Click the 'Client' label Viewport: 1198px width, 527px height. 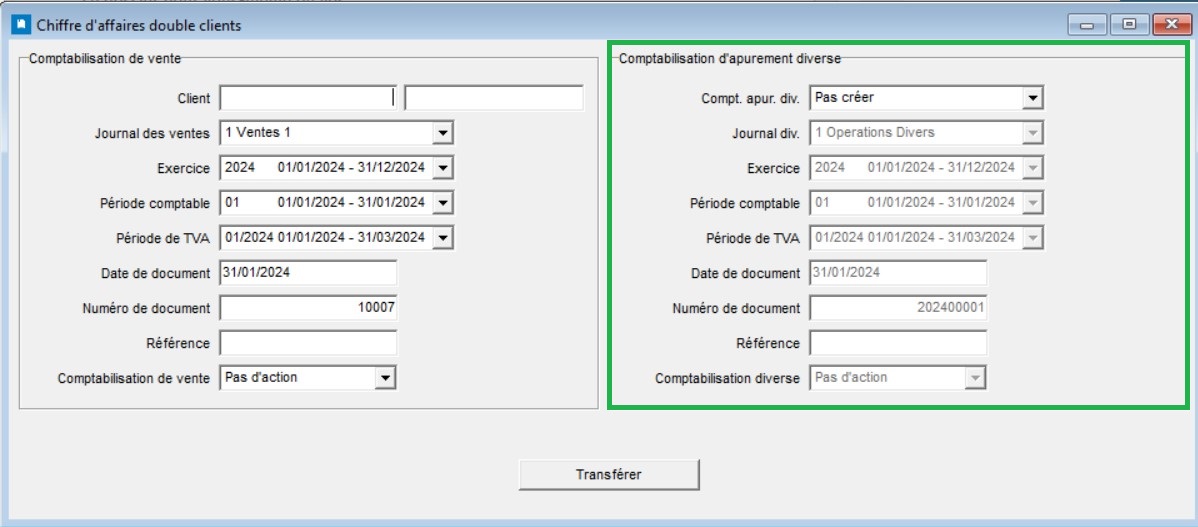tap(193, 99)
